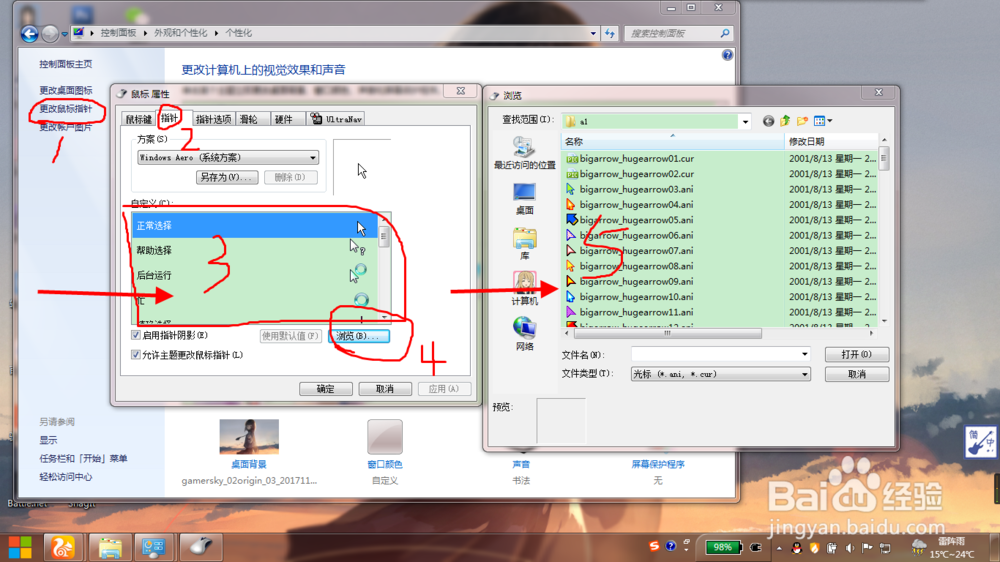Select 帮助选择 pointer entry
Screen dimensions: 1000x562
[x=254, y=250]
